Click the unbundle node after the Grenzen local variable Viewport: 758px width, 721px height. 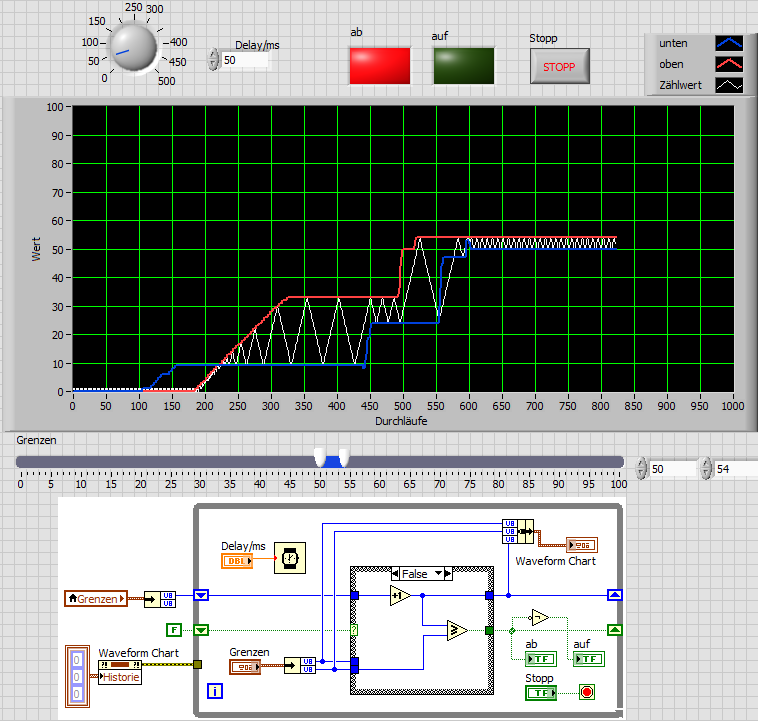[x=160, y=599]
